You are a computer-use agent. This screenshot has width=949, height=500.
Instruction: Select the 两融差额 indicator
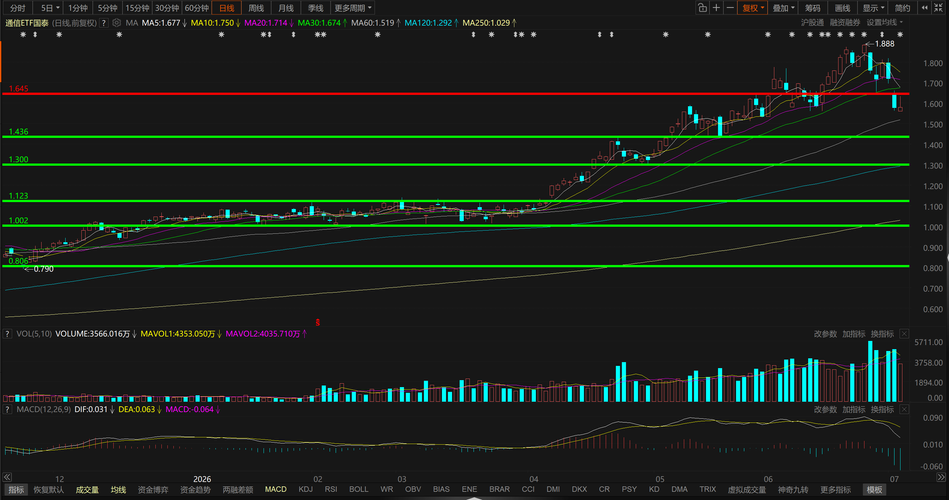click(x=238, y=490)
